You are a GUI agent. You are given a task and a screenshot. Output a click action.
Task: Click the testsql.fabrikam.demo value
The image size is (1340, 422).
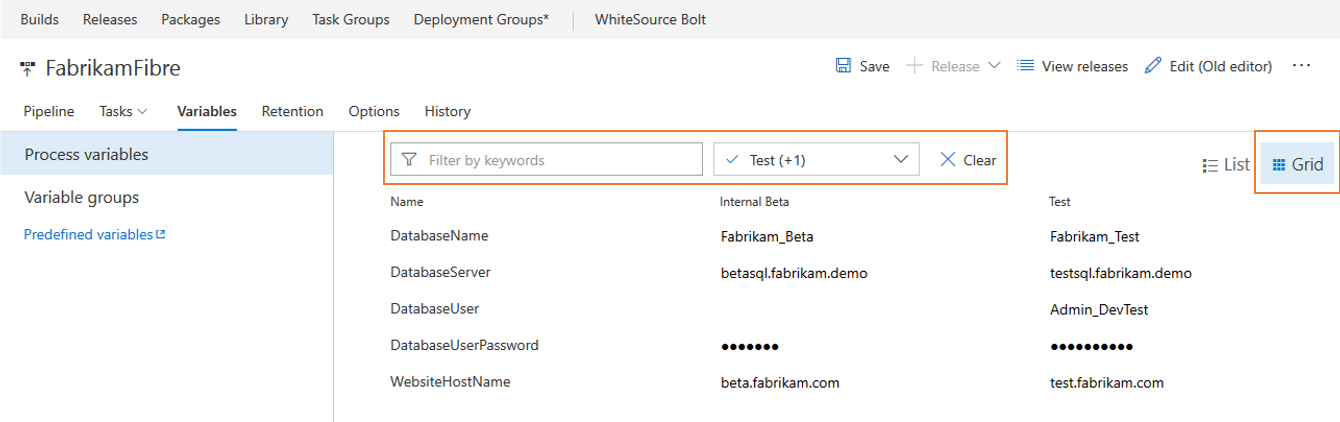click(x=1121, y=273)
